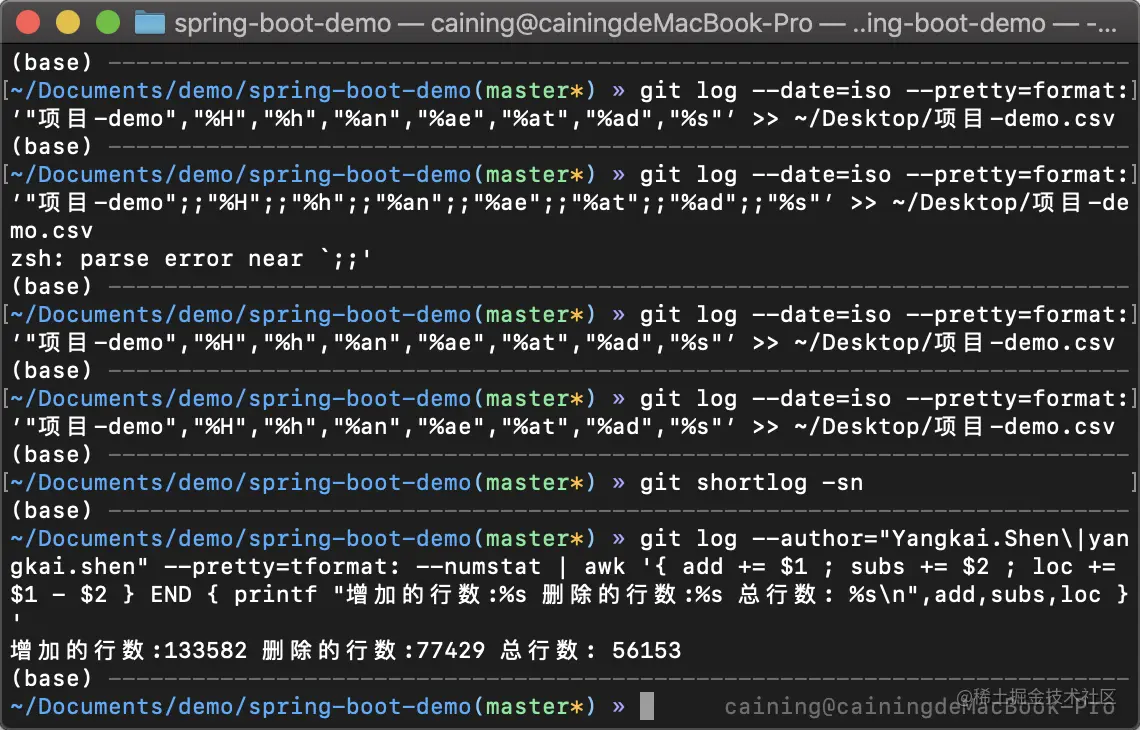Click the '--pretty=tformat:' option text
This screenshot has width=1140, height=730.
point(282,566)
